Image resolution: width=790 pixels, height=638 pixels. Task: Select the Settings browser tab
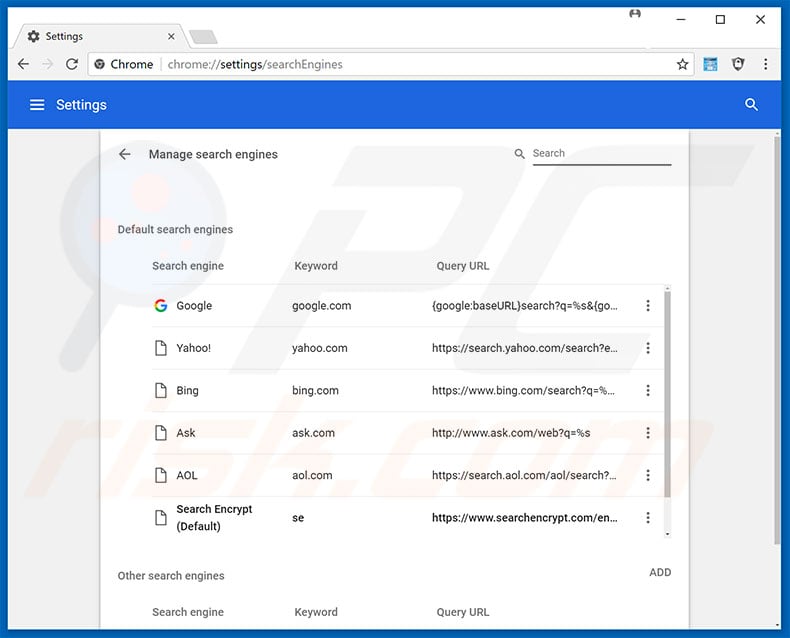101,36
